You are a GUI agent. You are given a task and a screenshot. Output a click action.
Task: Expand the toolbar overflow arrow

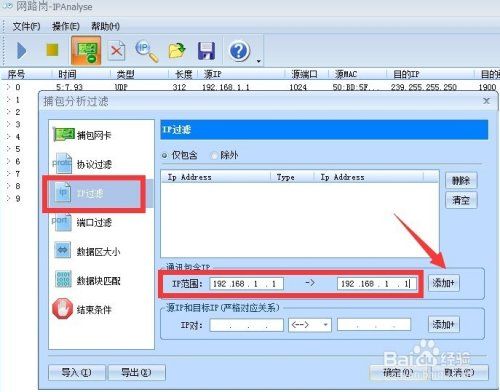tap(258, 61)
